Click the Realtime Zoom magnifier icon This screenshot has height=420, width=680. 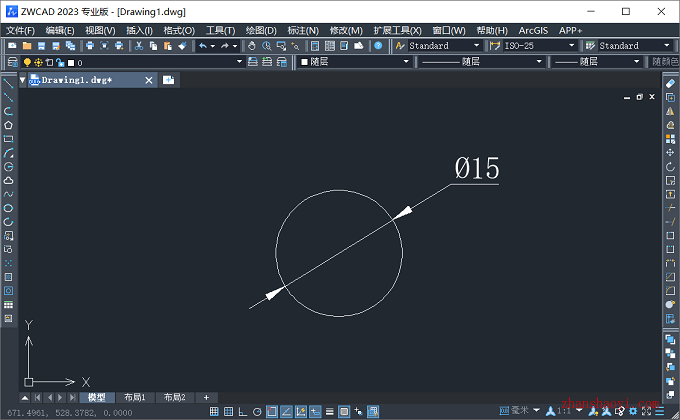click(266, 46)
